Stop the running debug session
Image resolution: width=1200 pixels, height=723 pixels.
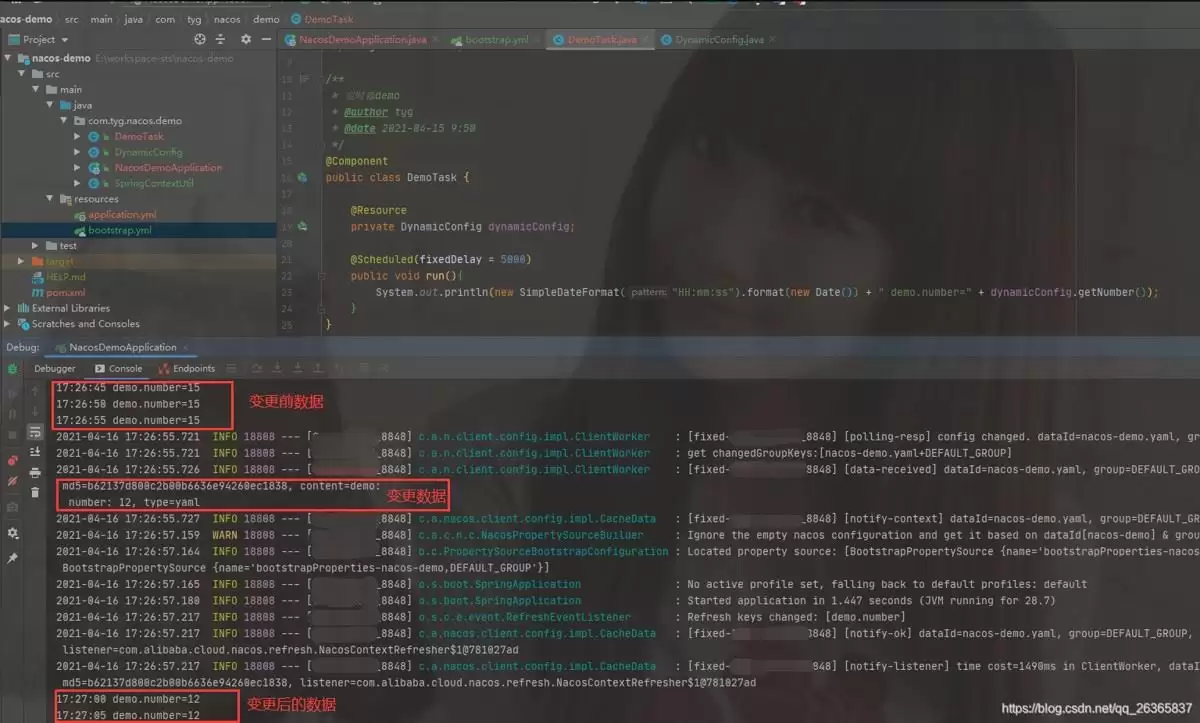pyautogui.click(x=13, y=436)
